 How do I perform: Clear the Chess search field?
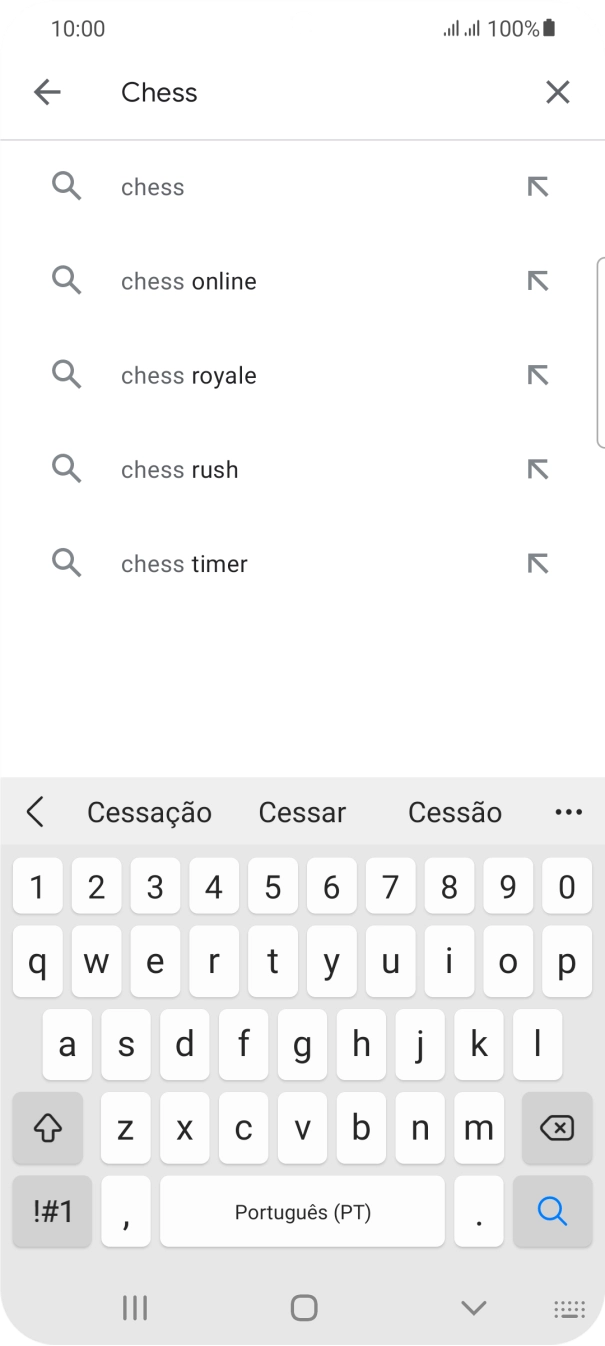[558, 91]
